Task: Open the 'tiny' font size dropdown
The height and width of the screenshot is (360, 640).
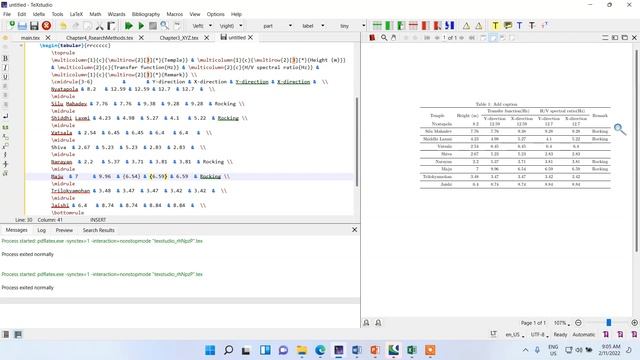Action: click(363, 26)
